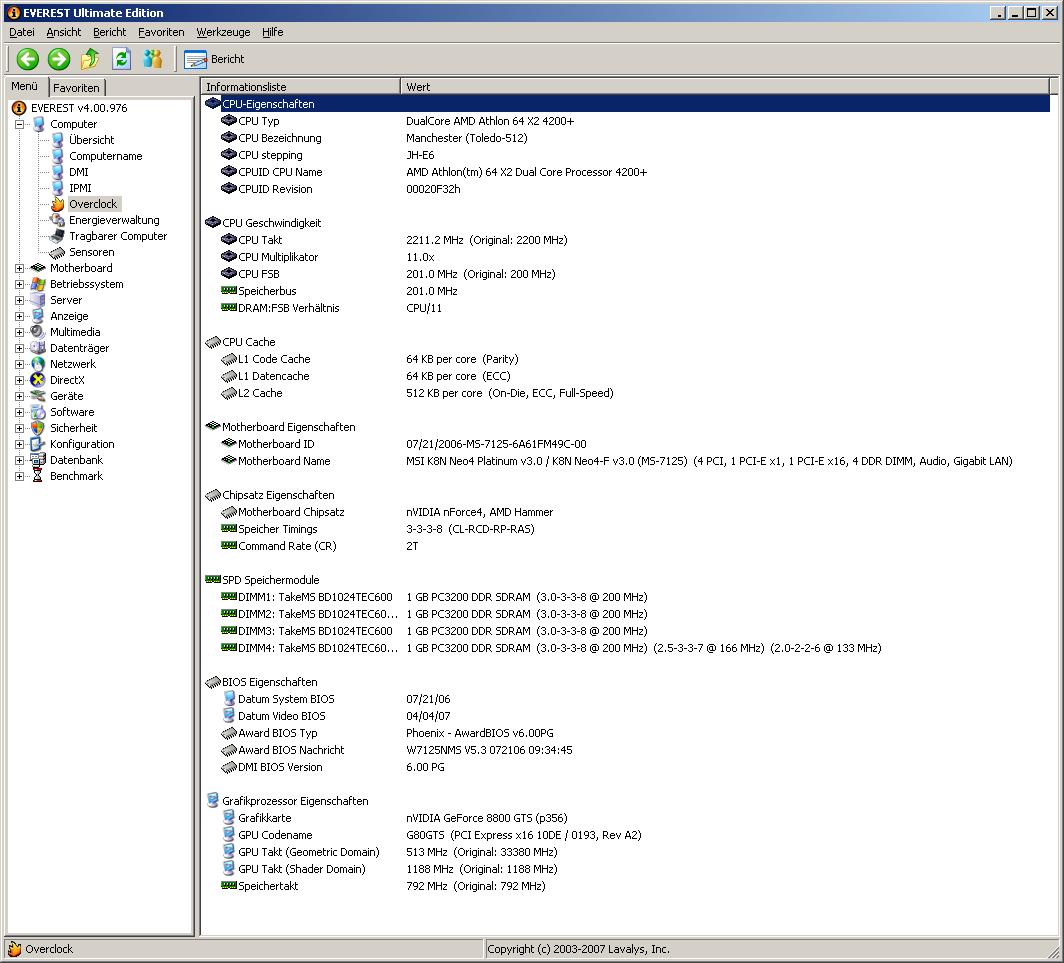Viewport: 1064px width, 963px height.
Task: Switch to the Favoriten sidebar tab
Action: (77, 88)
